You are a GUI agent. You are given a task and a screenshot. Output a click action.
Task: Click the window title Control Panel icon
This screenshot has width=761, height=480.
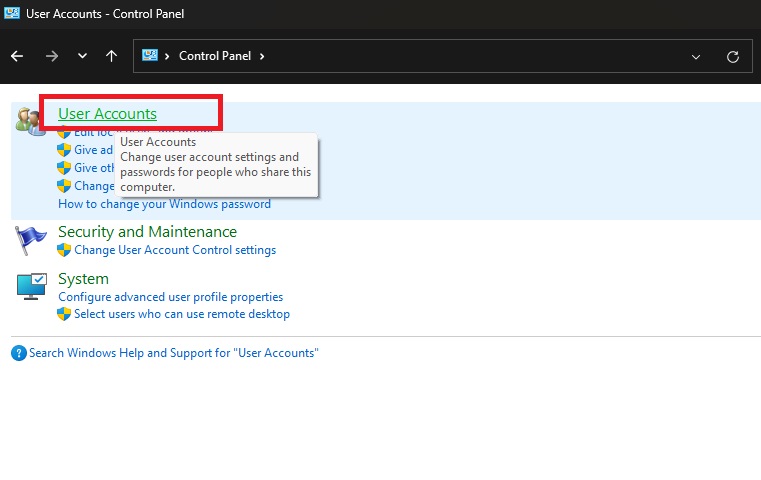click(x=12, y=13)
